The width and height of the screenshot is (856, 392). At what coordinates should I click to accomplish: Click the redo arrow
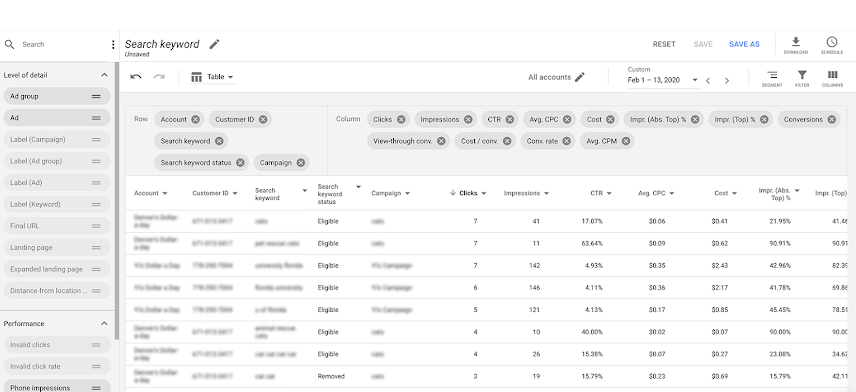coord(159,77)
